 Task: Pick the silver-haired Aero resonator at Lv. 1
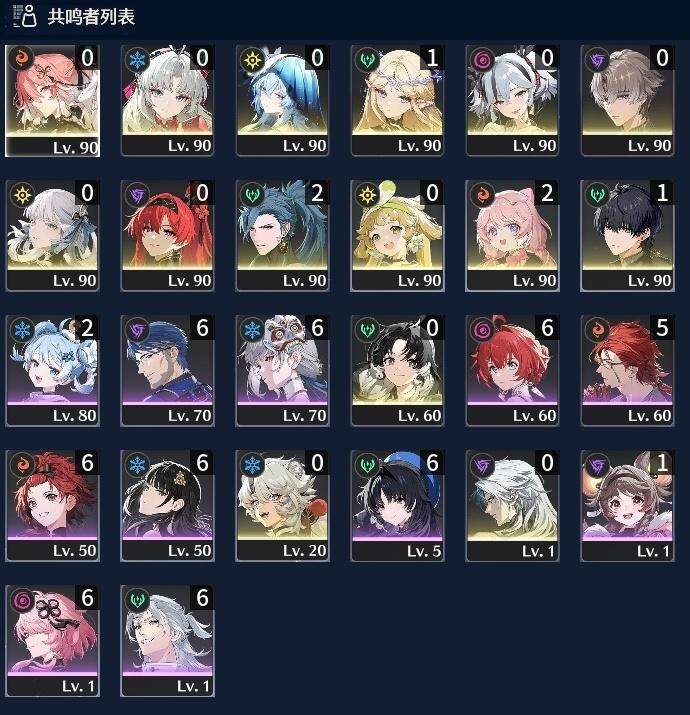[167, 640]
